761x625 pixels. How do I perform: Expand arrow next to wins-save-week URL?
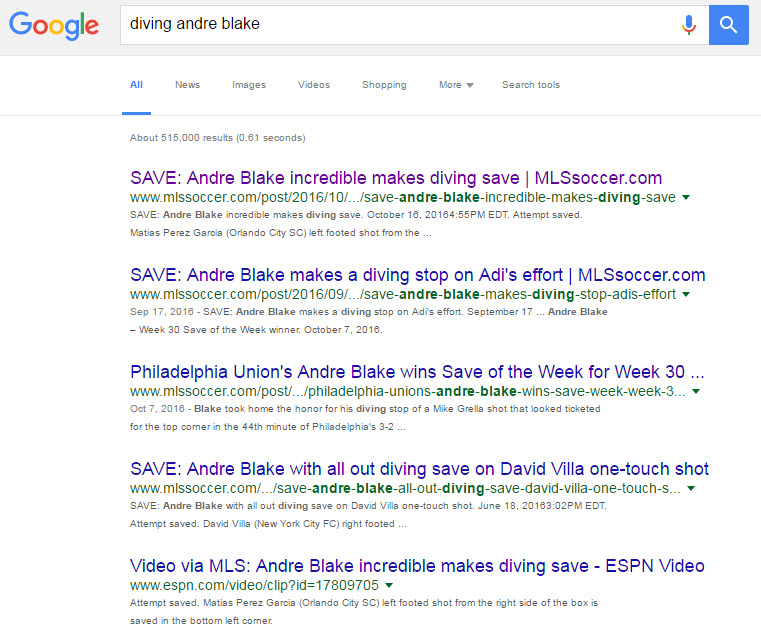pos(696,392)
